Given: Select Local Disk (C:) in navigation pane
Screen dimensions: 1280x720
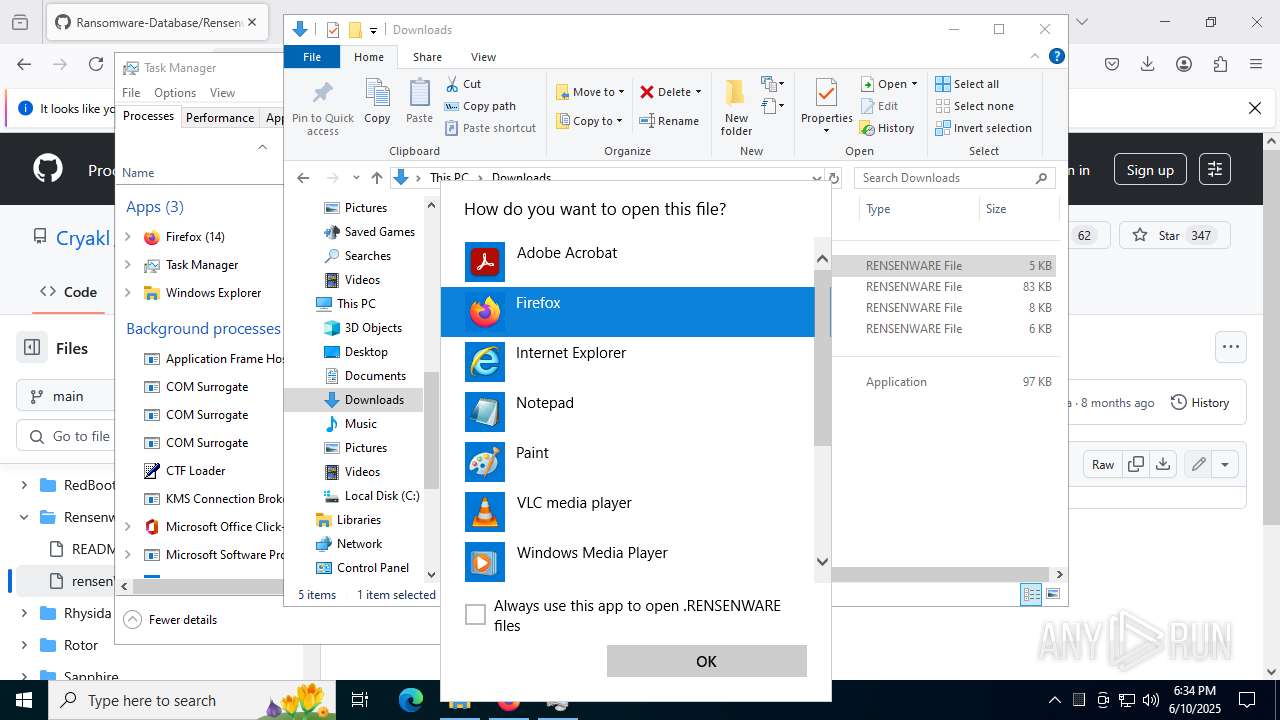Looking at the screenshot, I should [381, 496].
